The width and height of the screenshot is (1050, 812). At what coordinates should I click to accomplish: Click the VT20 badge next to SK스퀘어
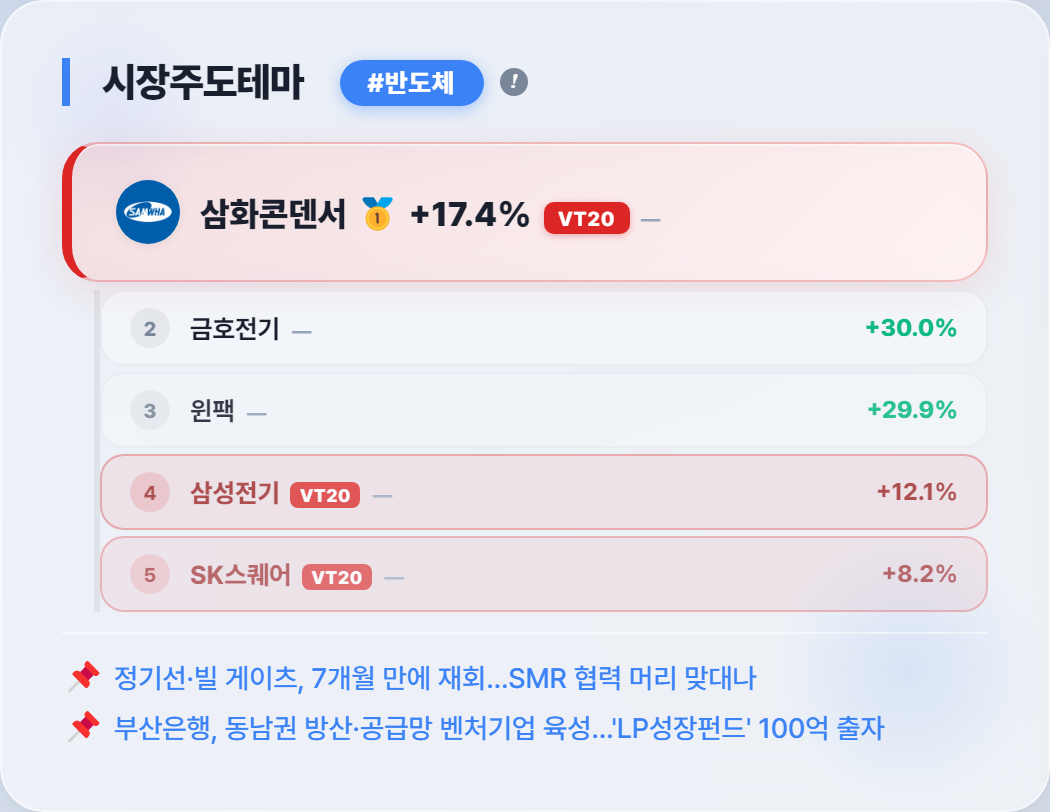(337, 577)
